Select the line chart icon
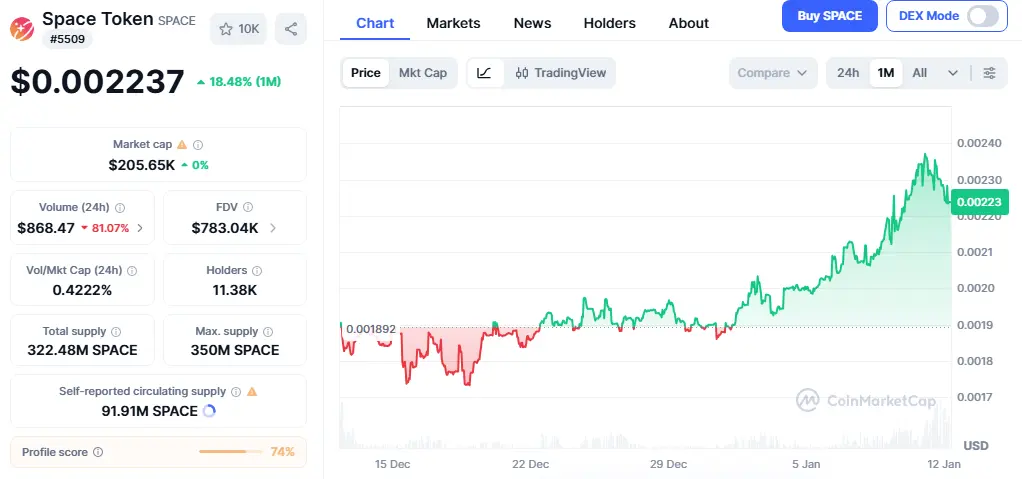Viewport: 1022px width, 479px height. [484, 73]
